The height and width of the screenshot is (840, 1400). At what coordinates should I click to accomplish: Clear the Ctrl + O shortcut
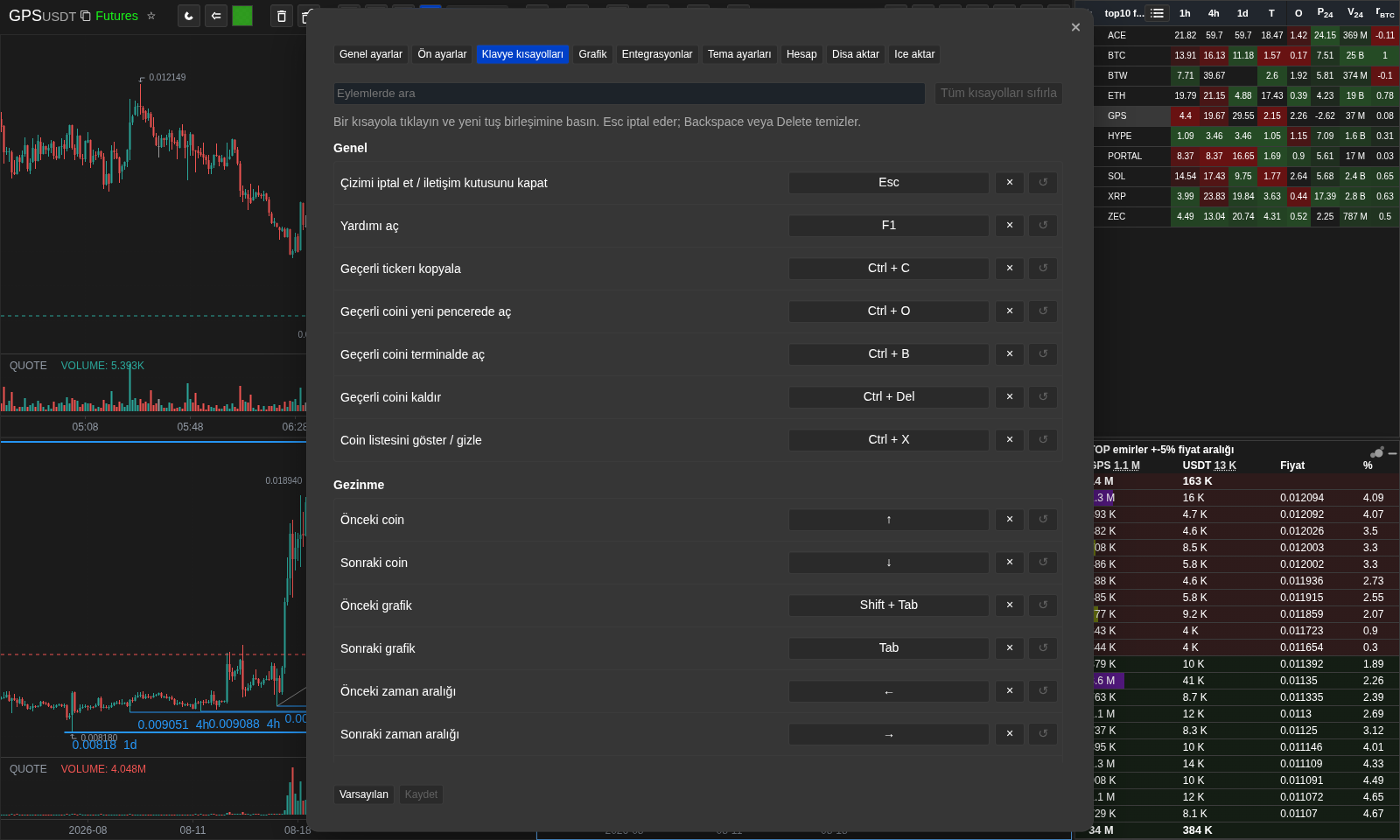click(1010, 311)
